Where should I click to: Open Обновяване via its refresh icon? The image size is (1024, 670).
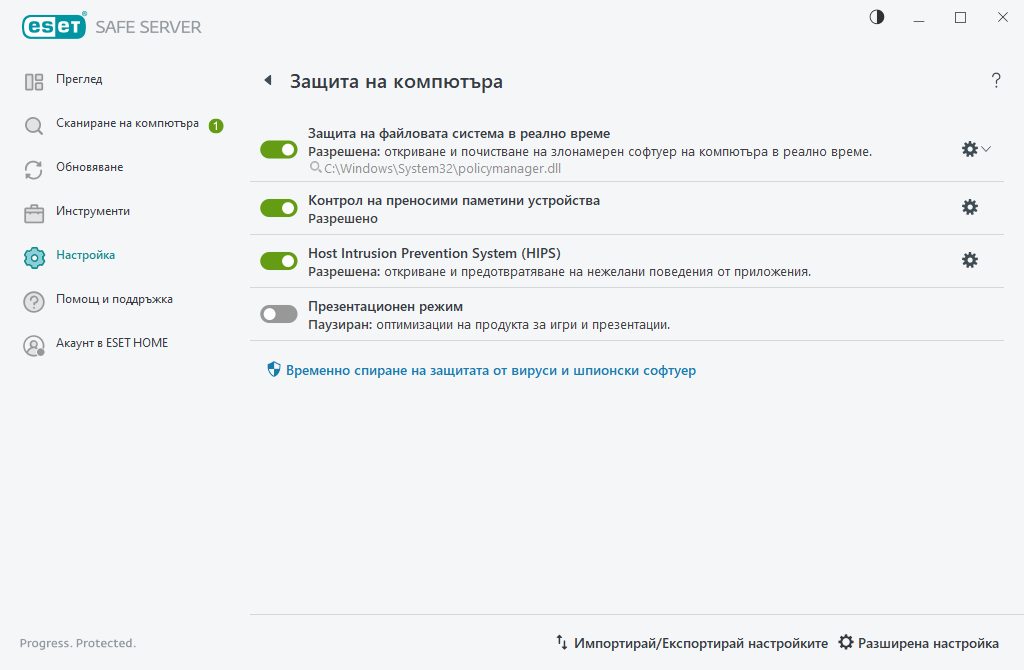(32, 168)
